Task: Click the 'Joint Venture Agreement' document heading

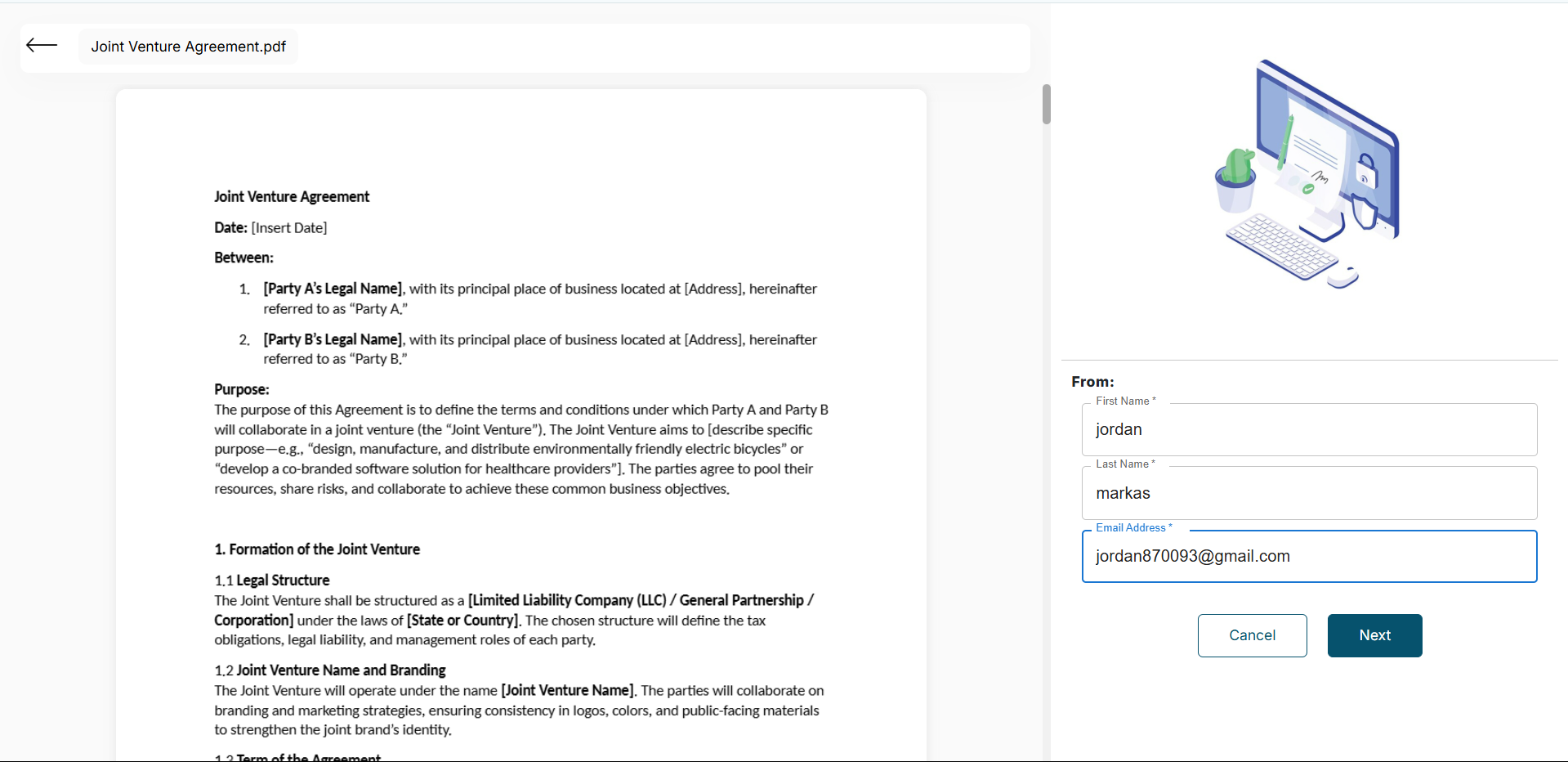Action: [292, 196]
